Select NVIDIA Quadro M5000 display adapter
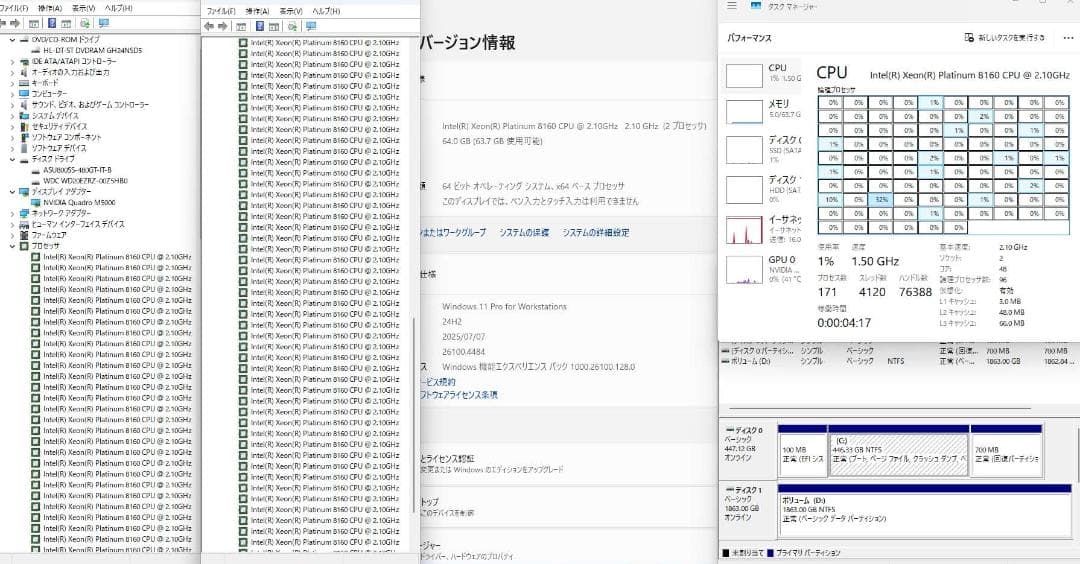This screenshot has width=1080, height=564. tap(79, 202)
